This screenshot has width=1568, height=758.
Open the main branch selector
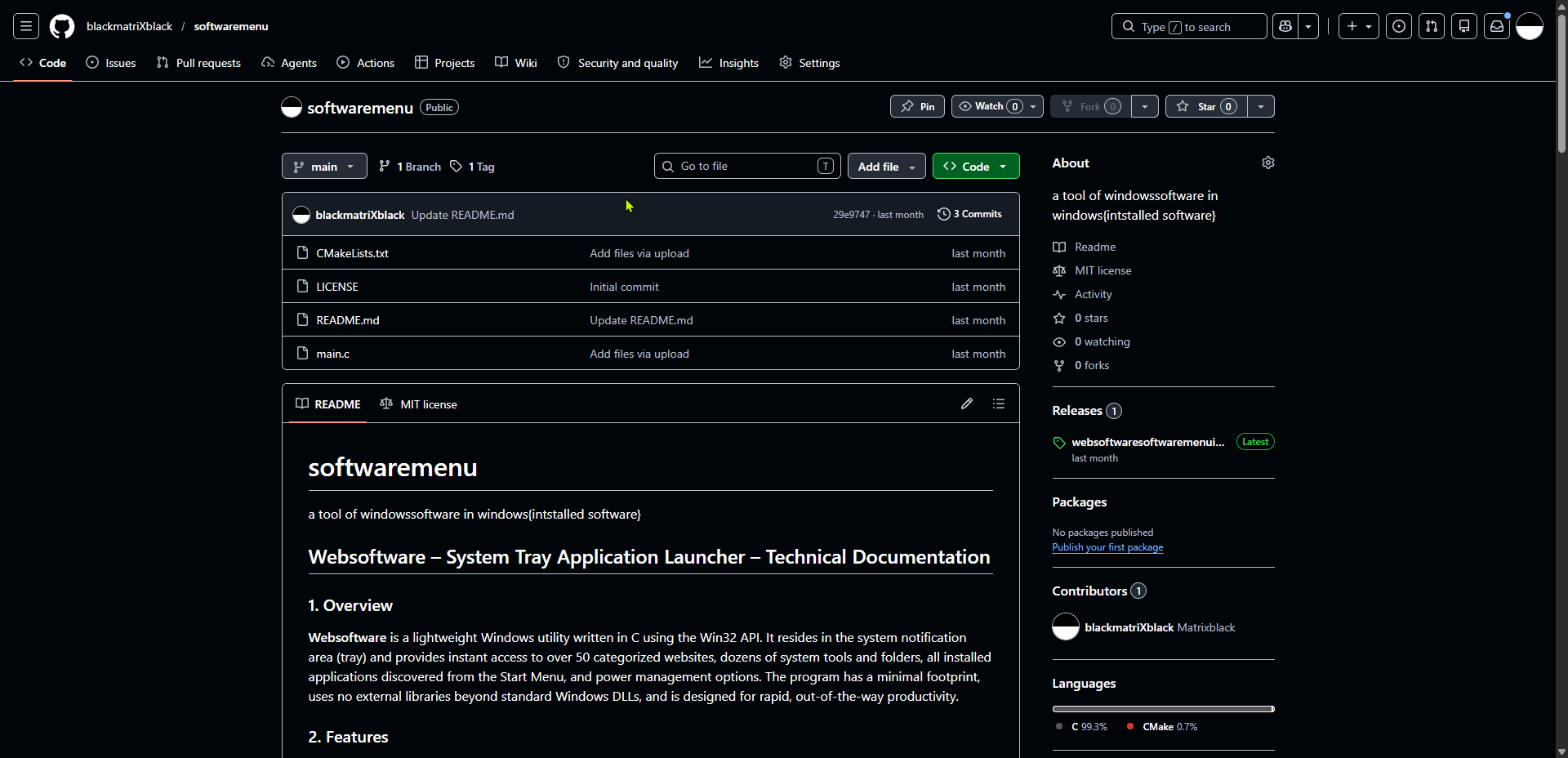(x=324, y=166)
